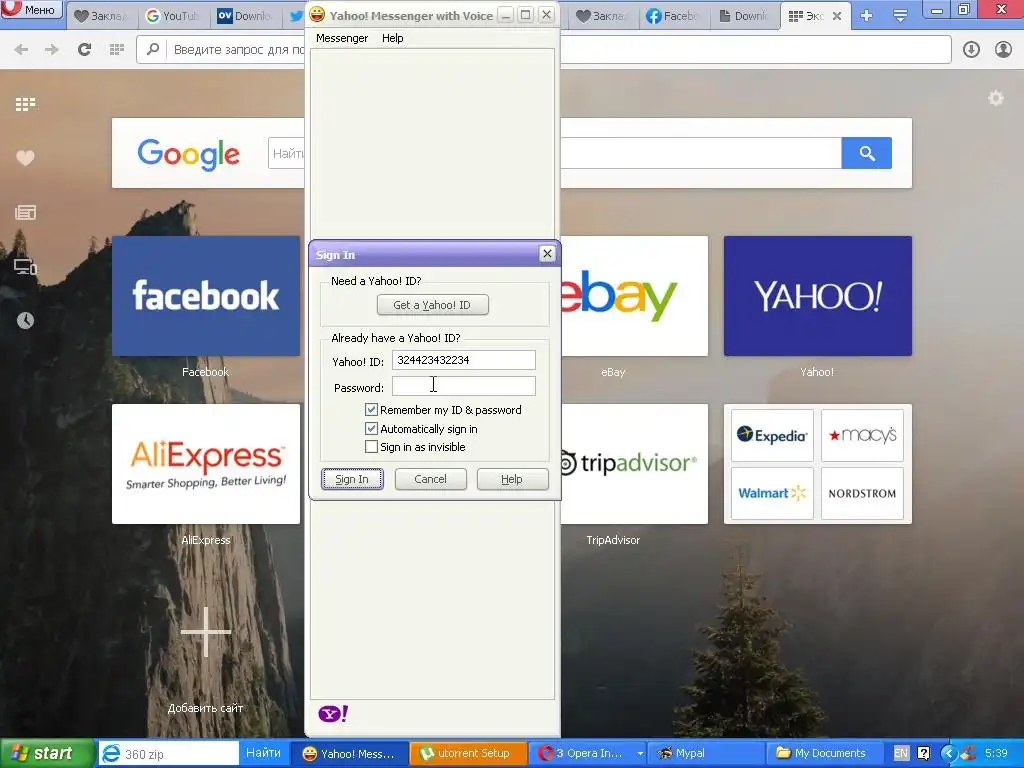Uncheck Remember my ID & password

coord(371,410)
